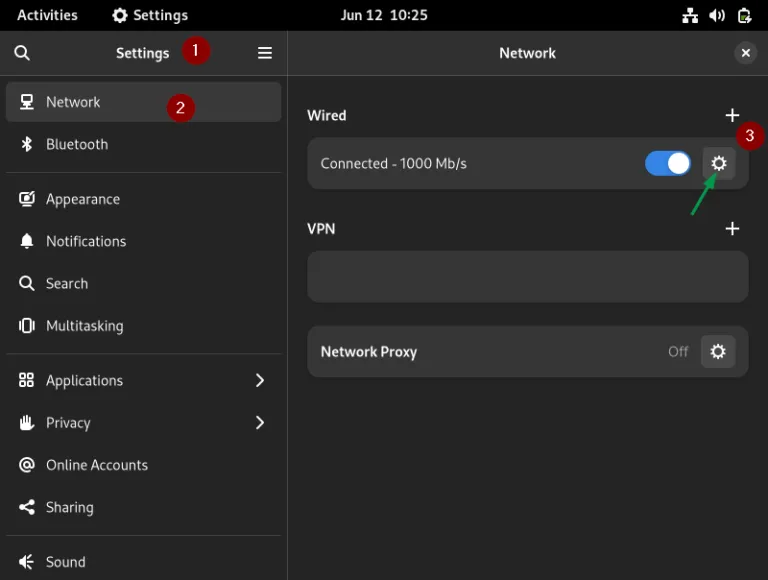768x580 pixels.
Task: Open the Settings app menu in top bar
Action: (x=150, y=15)
